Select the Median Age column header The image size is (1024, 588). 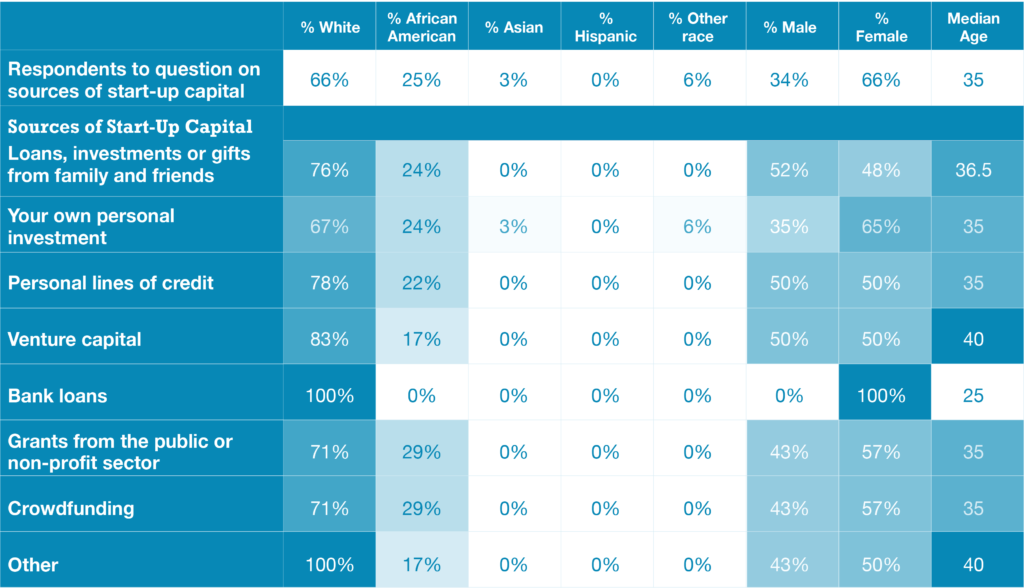[973, 27]
